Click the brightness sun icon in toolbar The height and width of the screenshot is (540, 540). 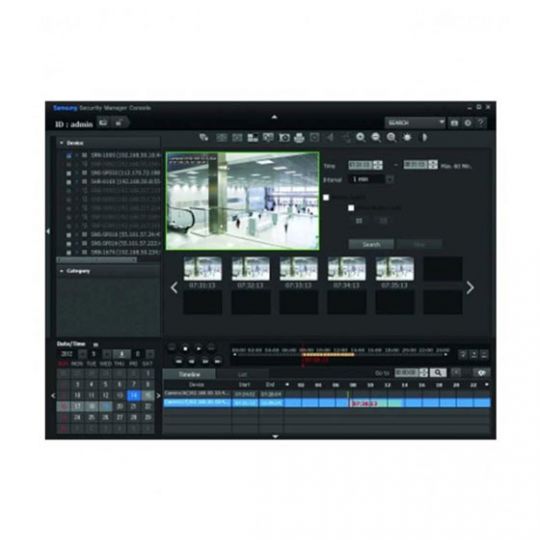(407, 137)
